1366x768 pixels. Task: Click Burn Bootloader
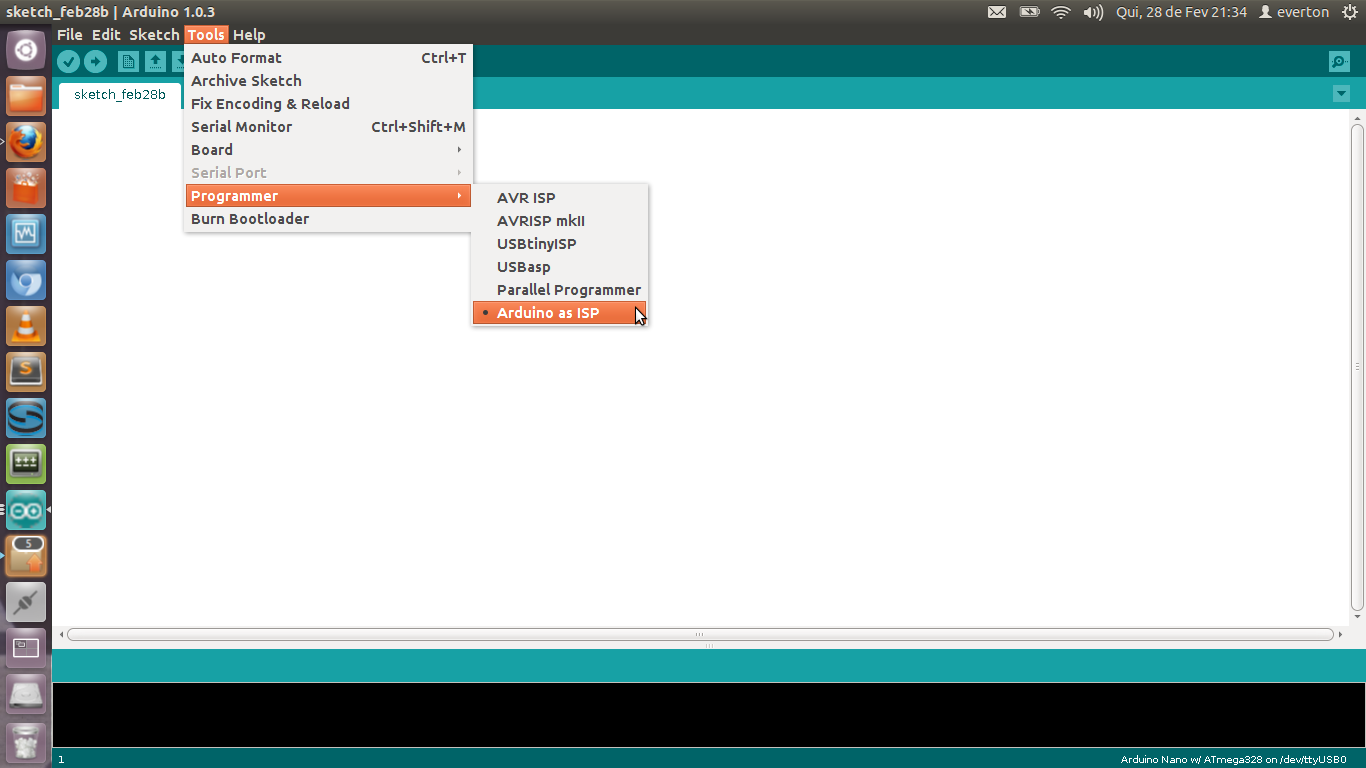(x=249, y=218)
